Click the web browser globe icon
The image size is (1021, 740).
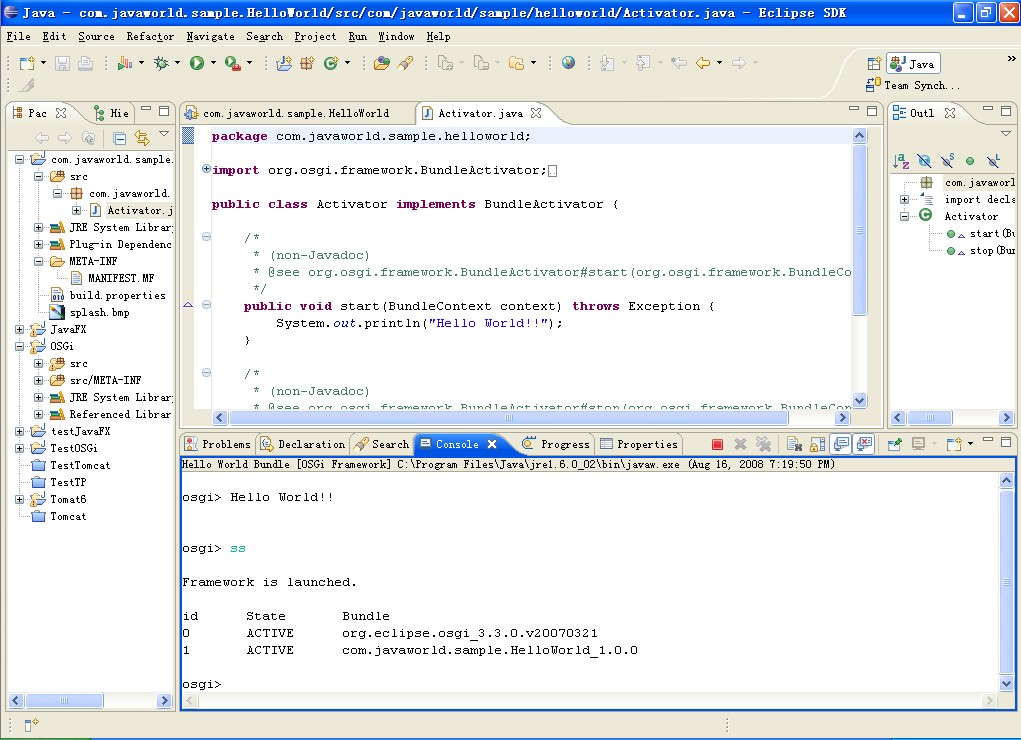coord(568,63)
